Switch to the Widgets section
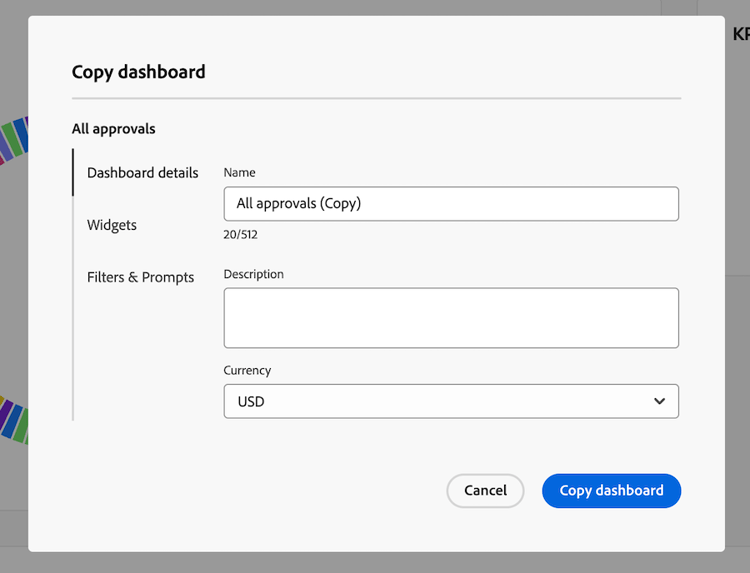Image resolution: width=750 pixels, height=573 pixels. coord(112,225)
